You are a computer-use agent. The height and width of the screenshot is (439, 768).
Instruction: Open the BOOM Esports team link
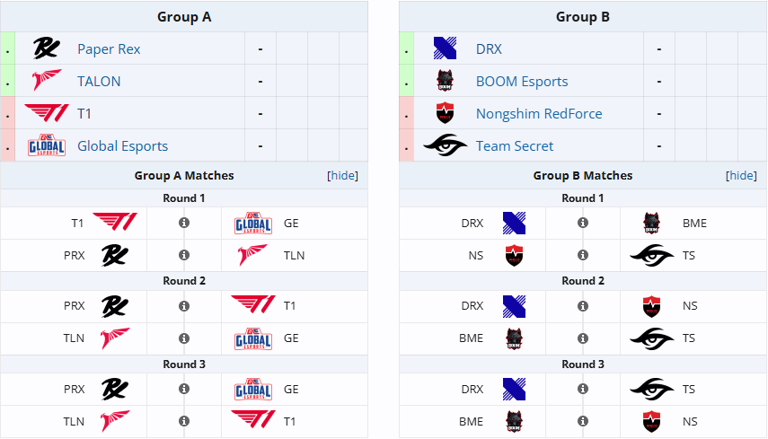pos(521,81)
